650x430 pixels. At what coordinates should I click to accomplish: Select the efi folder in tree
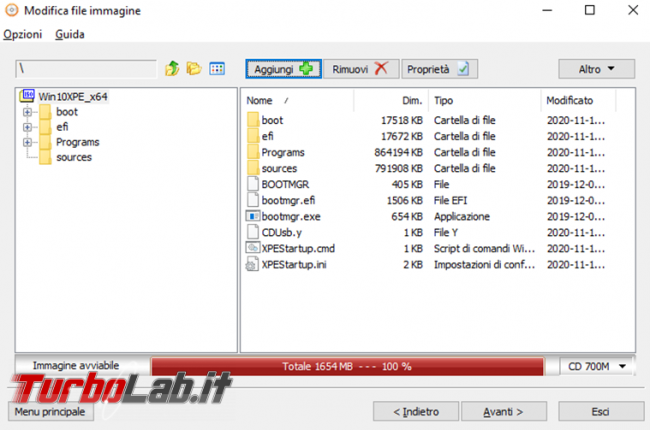tap(62, 127)
